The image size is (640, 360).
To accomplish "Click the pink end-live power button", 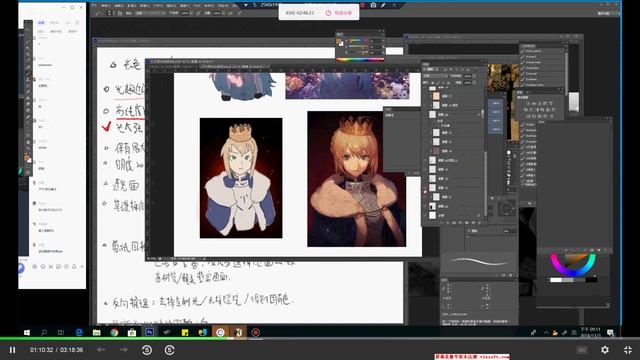I will click(328, 13).
